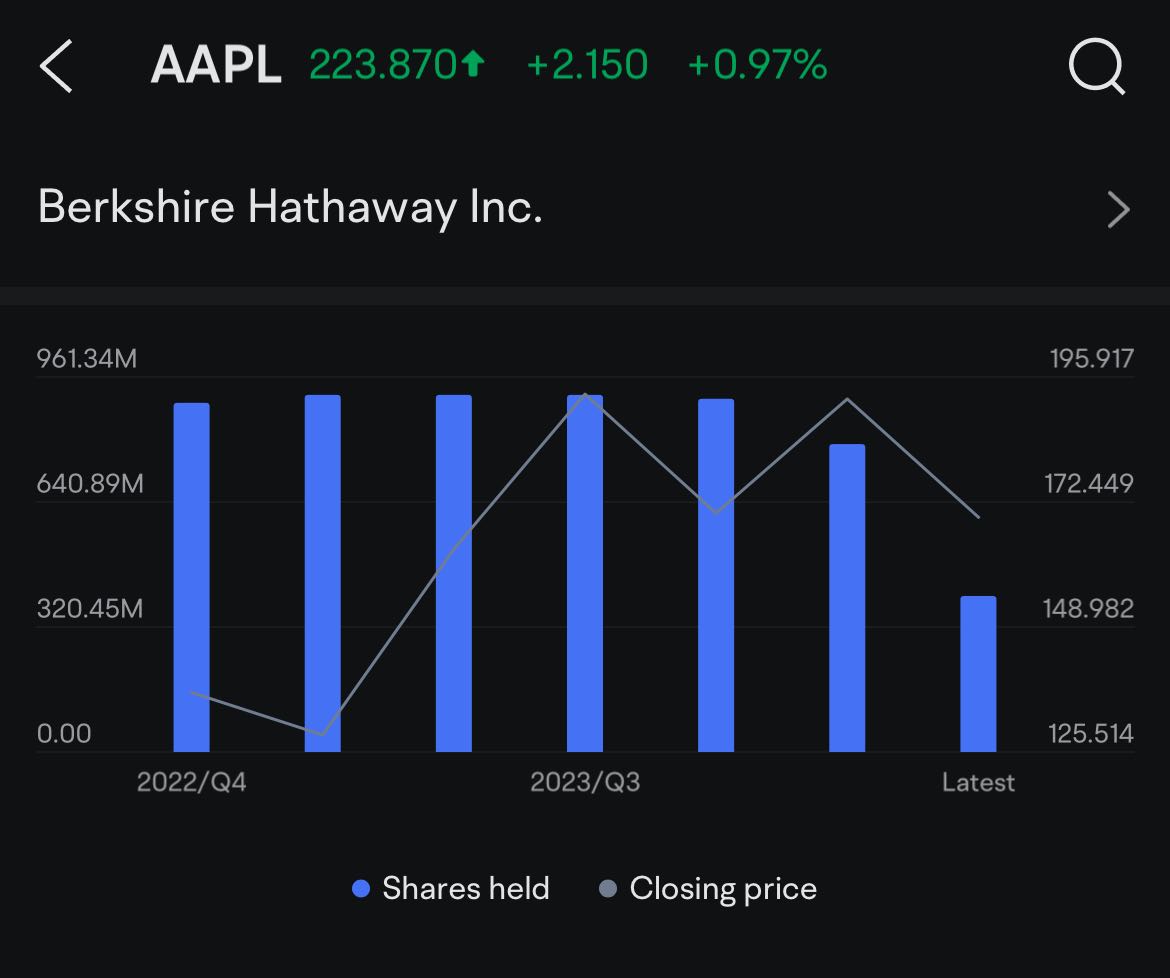Viewport: 1170px width, 978px height.
Task: Click closing price line peak at 2023/Q3
Action: coord(585,395)
